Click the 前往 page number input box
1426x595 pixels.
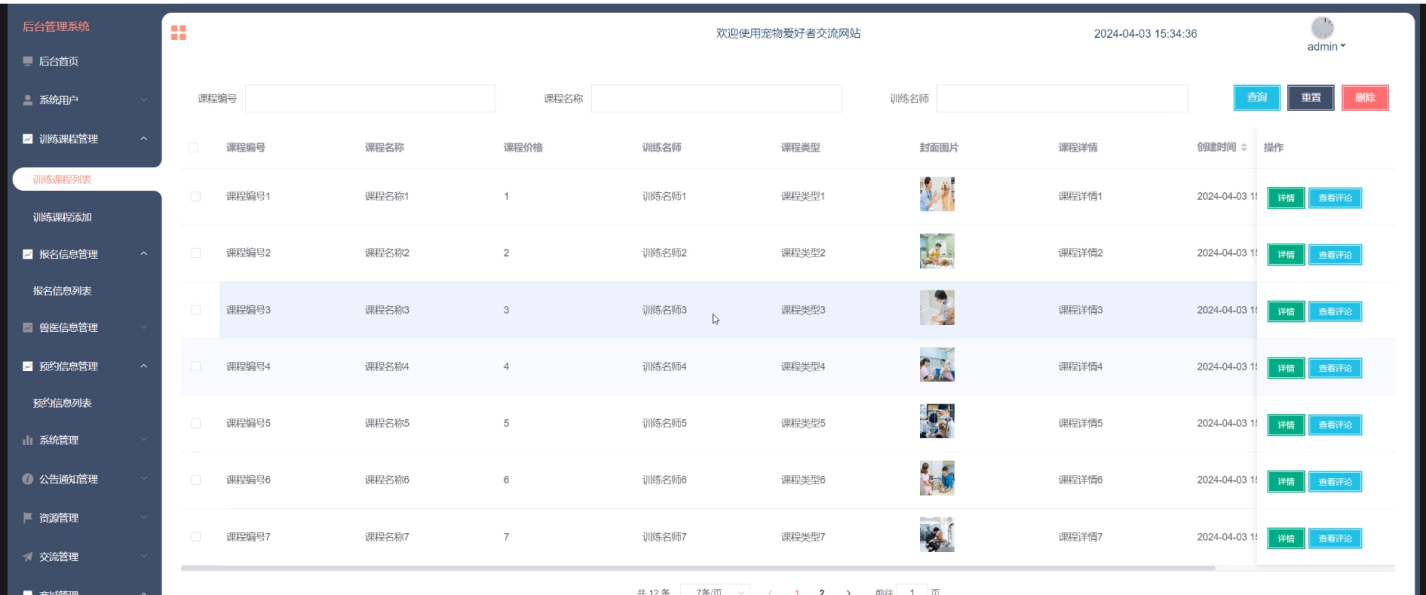(x=911, y=590)
